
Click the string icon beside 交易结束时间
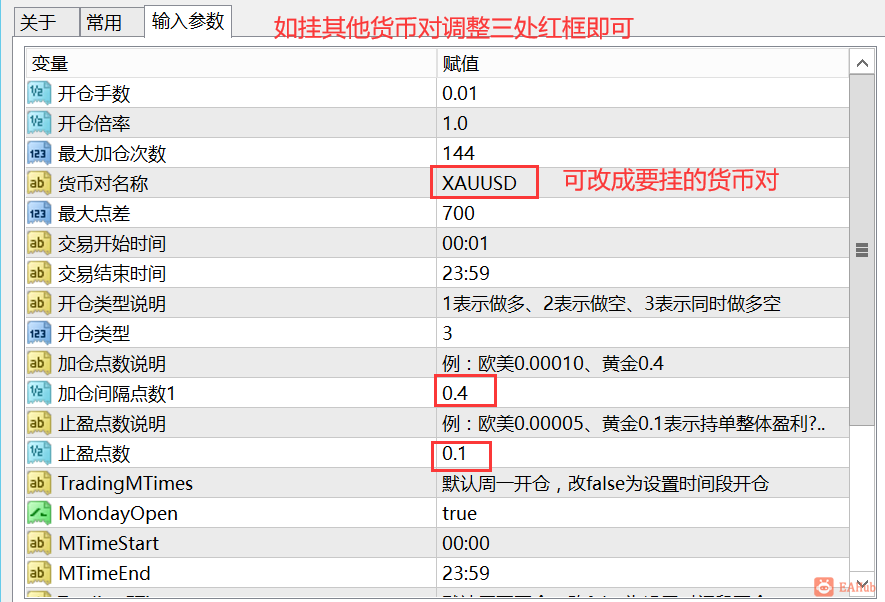[39, 273]
